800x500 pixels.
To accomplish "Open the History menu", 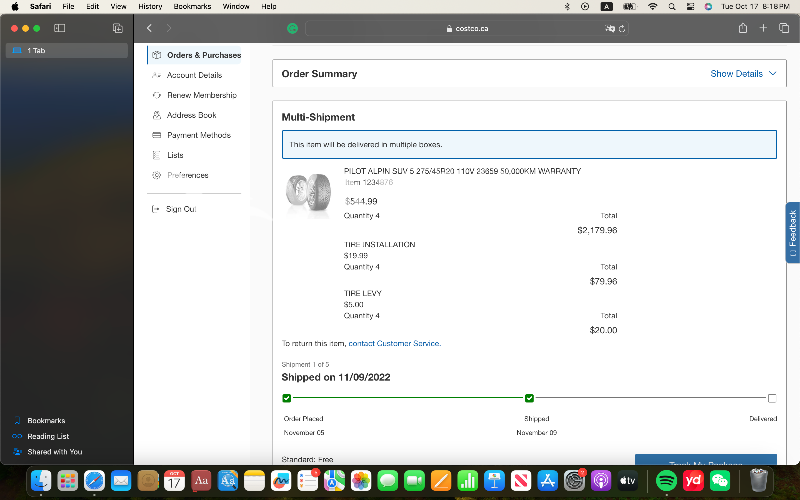I will [x=149, y=6].
